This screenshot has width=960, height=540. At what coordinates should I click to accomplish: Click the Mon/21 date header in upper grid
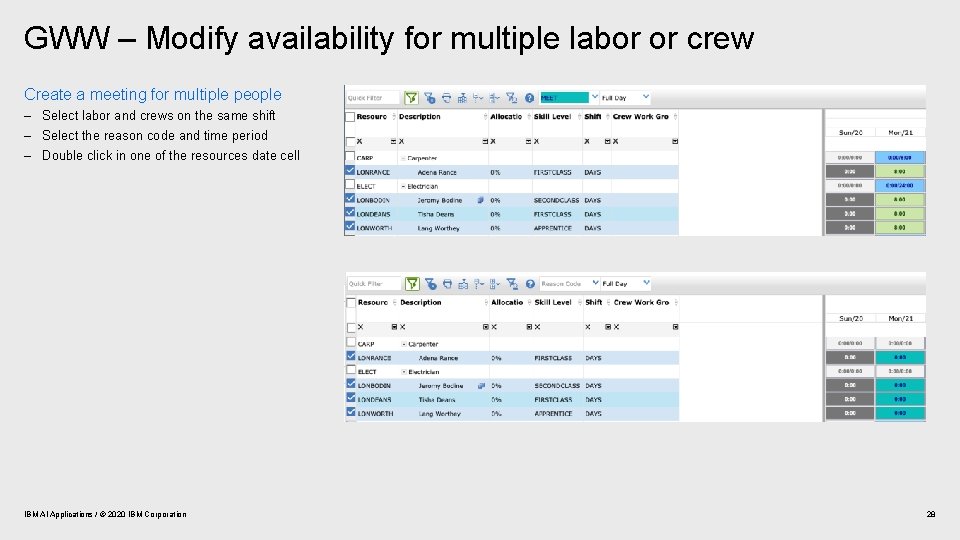[x=900, y=132]
